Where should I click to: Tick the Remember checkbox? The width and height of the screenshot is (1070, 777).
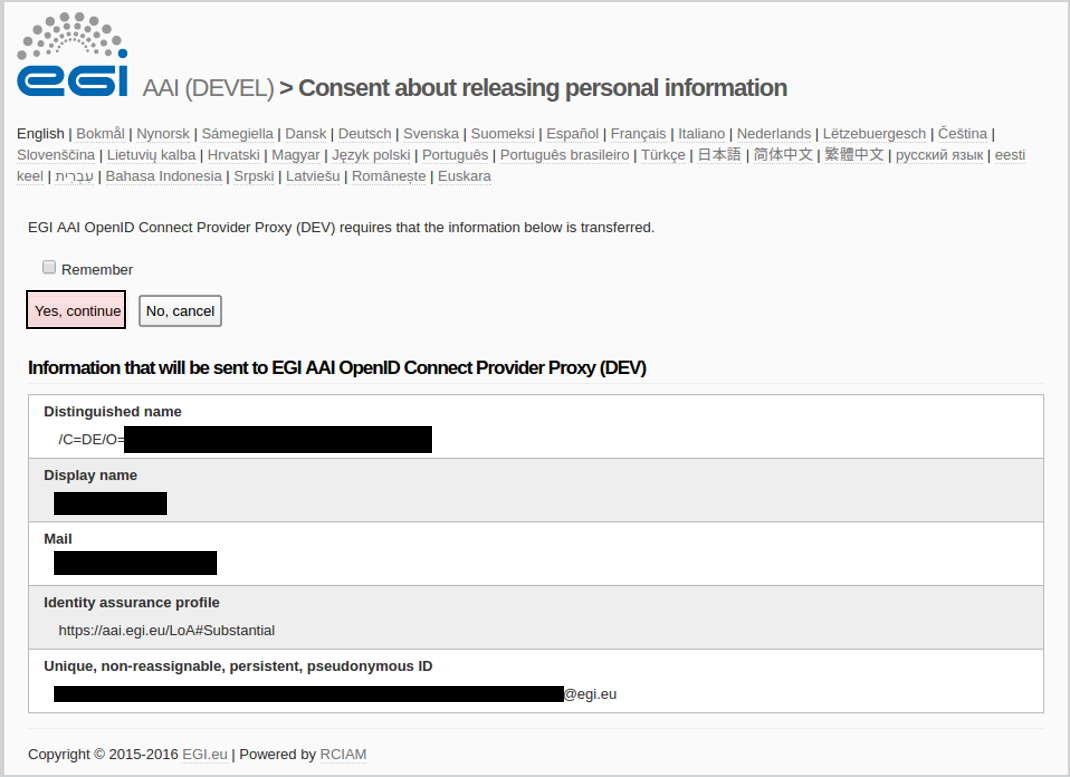[49, 267]
